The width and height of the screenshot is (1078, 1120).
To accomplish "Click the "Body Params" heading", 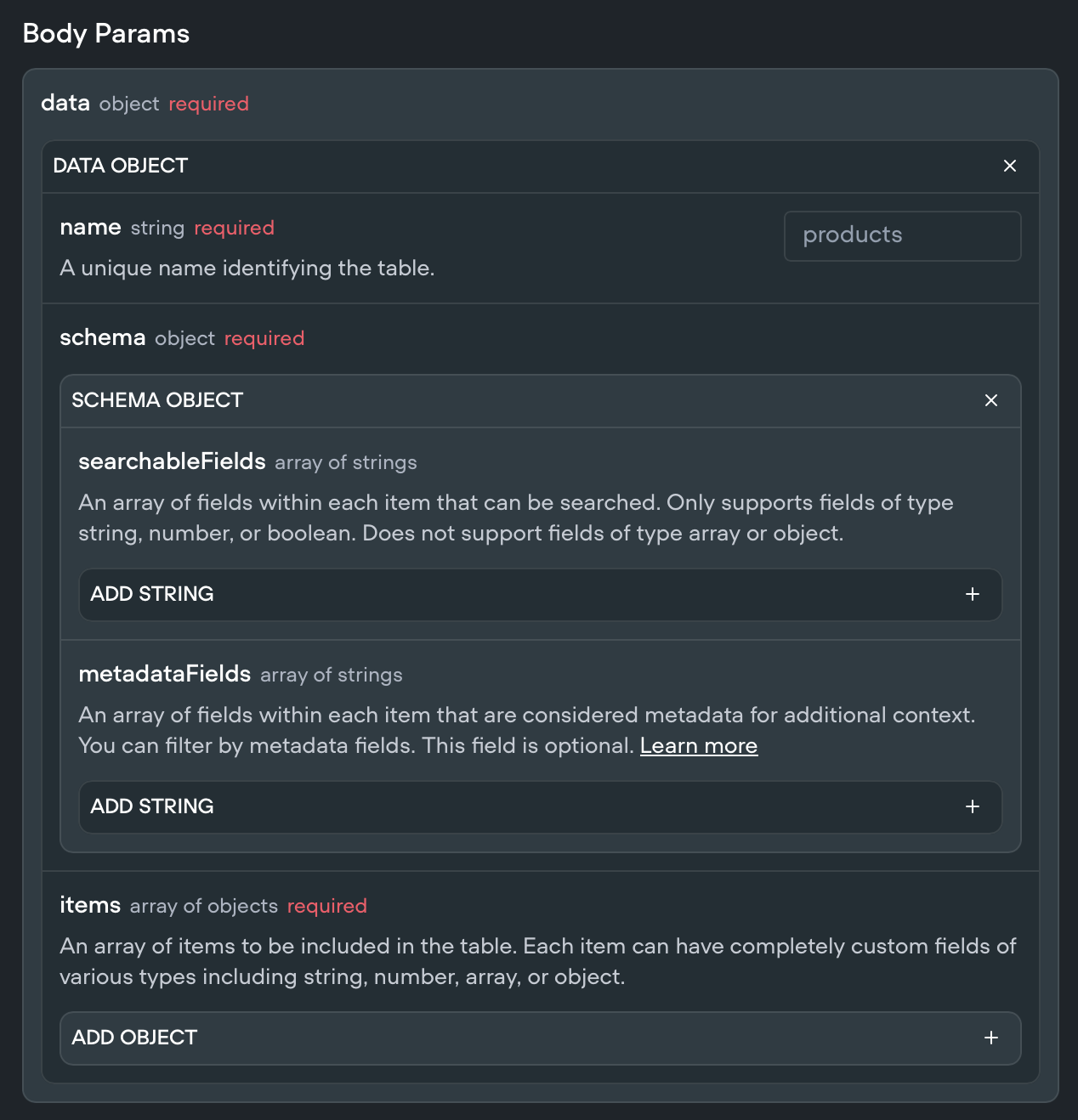I will (106, 33).
